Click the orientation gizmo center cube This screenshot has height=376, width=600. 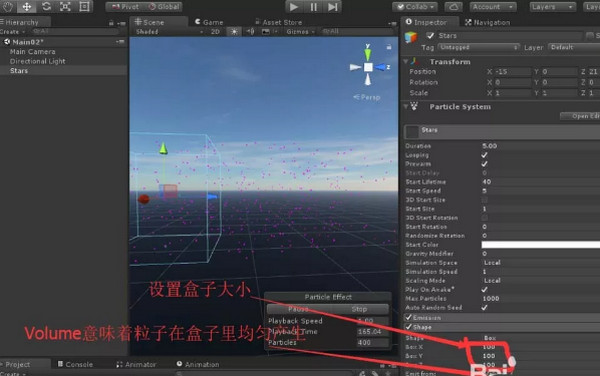click(368, 67)
